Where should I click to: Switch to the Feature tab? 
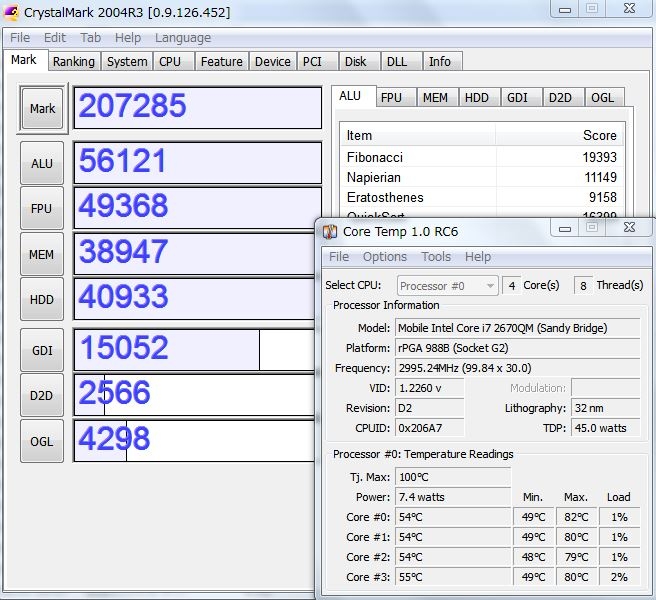222,62
